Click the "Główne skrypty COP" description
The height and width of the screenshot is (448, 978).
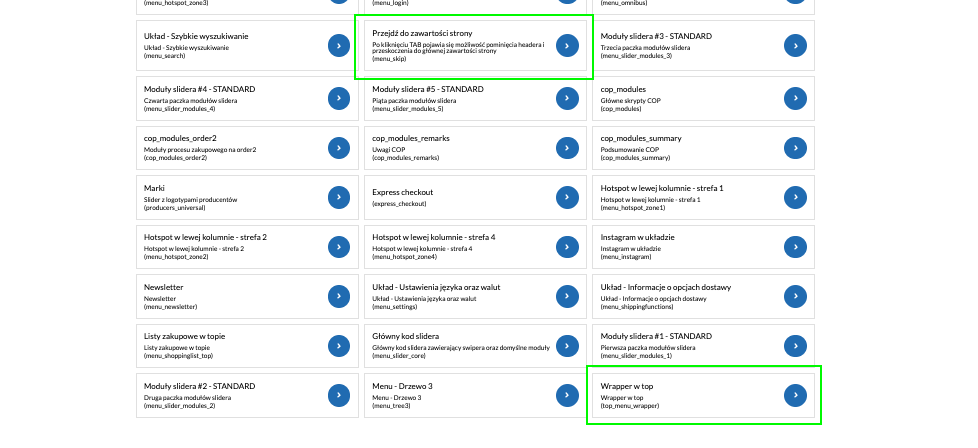click(631, 101)
